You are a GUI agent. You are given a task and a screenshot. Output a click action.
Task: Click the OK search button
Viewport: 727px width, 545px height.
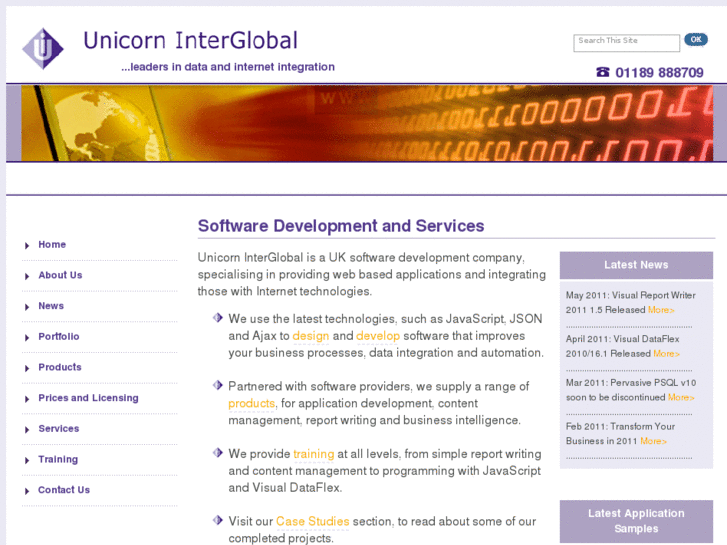pyautogui.click(x=696, y=39)
